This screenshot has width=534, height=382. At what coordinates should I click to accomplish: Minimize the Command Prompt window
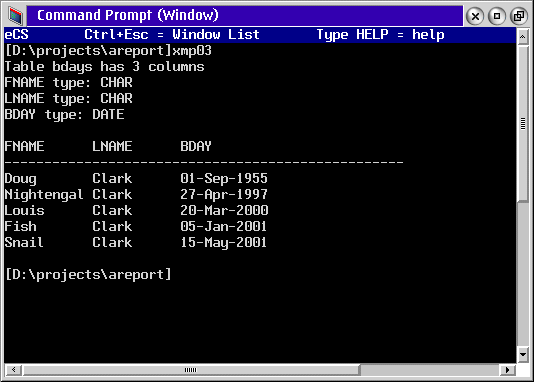pyautogui.click(x=497, y=16)
